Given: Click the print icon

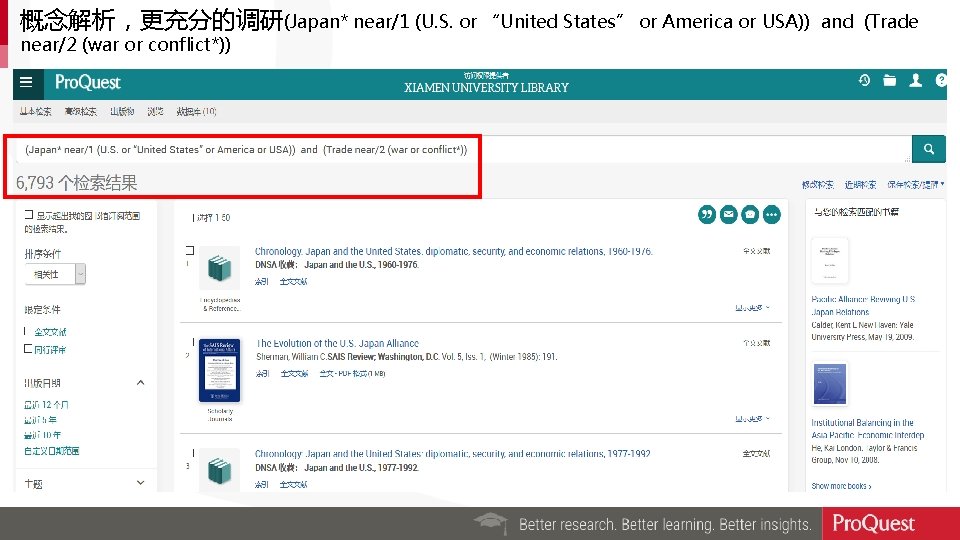Looking at the screenshot, I should point(750,215).
